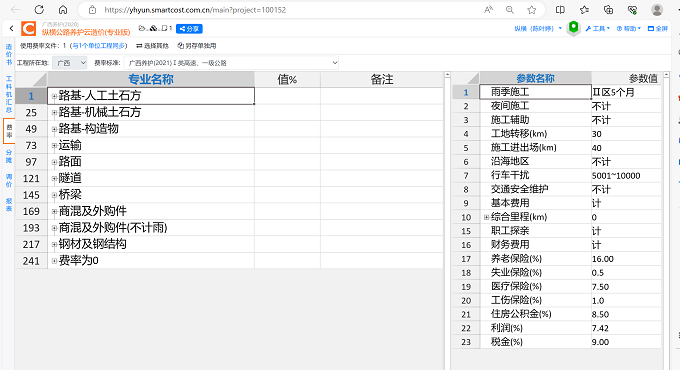This screenshot has width=680, height=370.
Task: Expand the 费率为0 row
Action: click(x=54, y=261)
